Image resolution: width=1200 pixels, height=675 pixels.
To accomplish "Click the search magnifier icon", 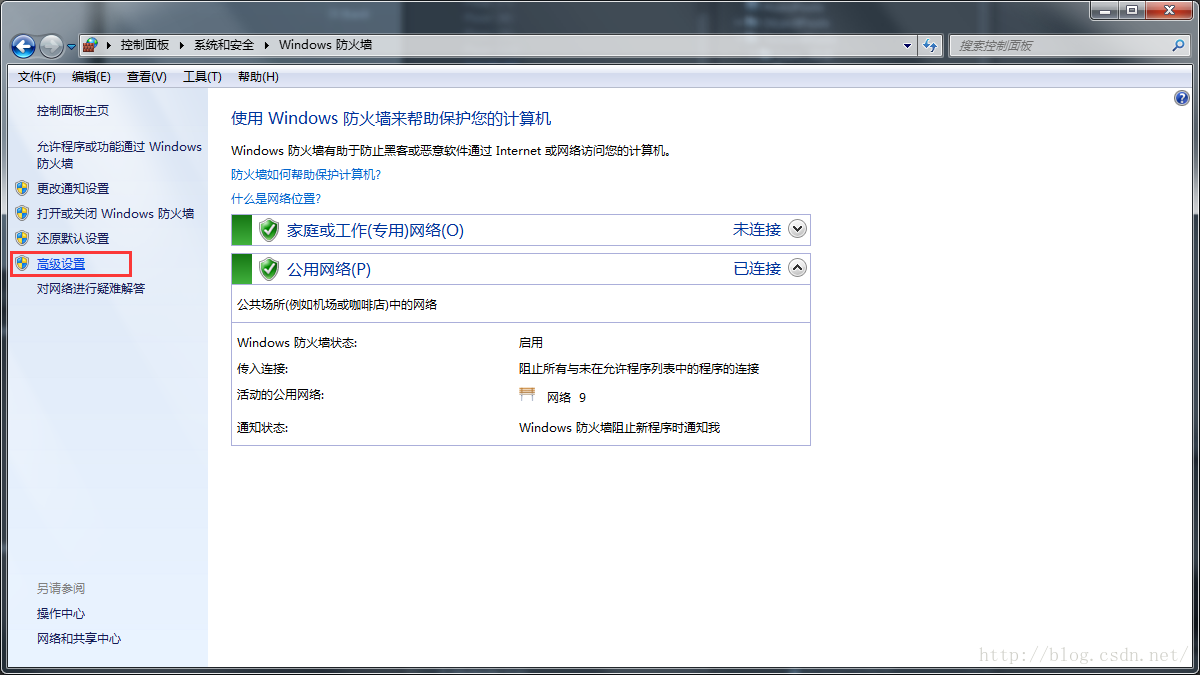I will pos(1178,45).
